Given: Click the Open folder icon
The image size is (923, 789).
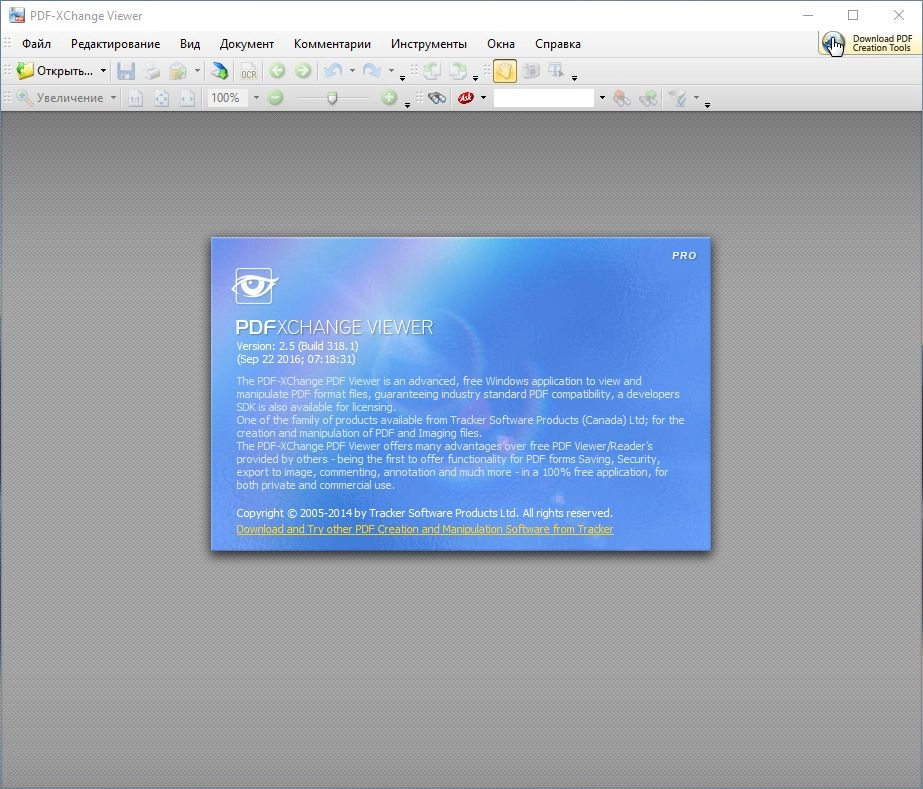Looking at the screenshot, I should pos(25,71).
